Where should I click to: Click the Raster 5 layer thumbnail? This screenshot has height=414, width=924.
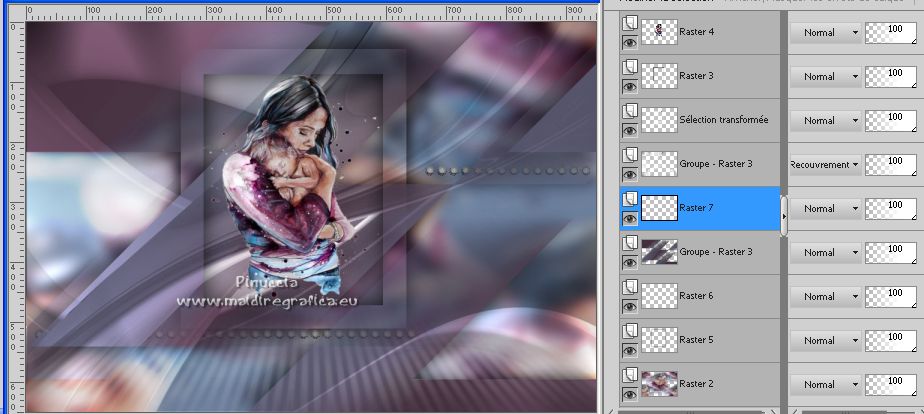pyautogui.click(x=659, y=340)
